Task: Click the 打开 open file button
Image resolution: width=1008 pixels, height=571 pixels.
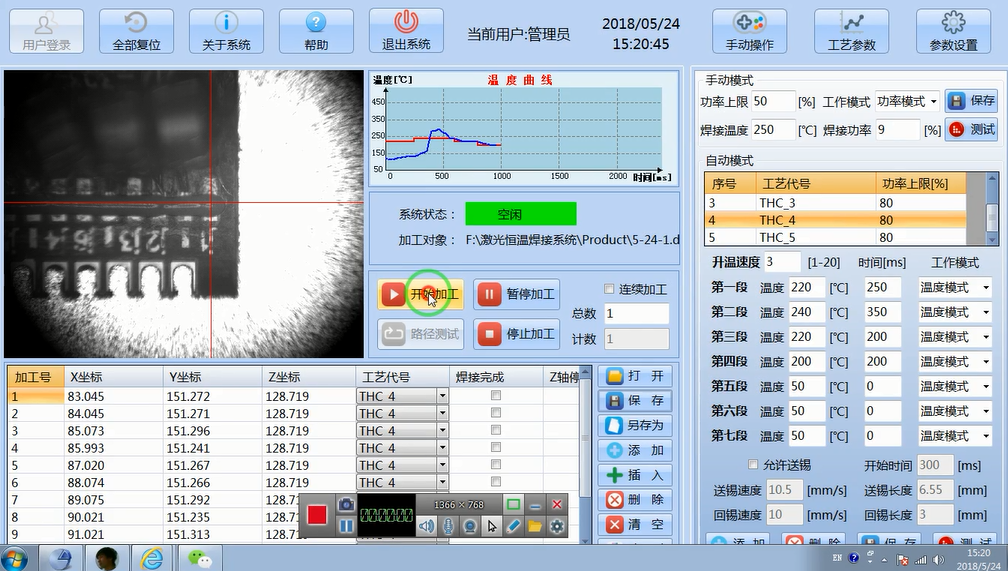Action: click(x=634, y=377)
